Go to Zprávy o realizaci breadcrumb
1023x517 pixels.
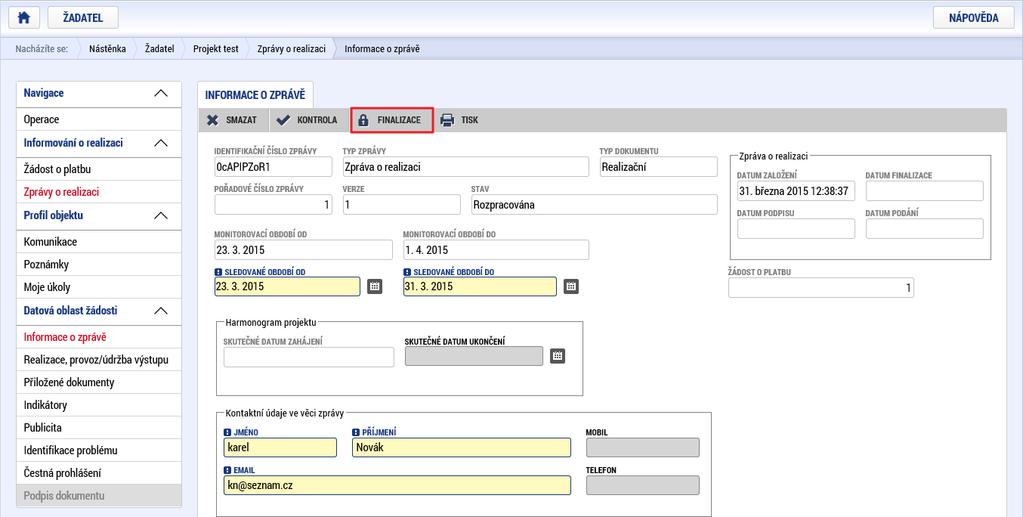tap(291, 49)
